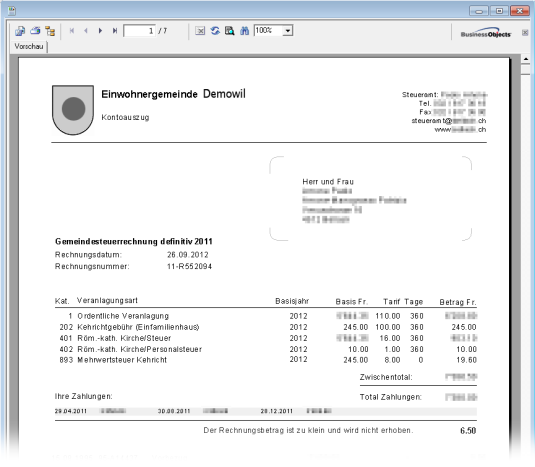Go to first page of report

(x=72, y=31)
